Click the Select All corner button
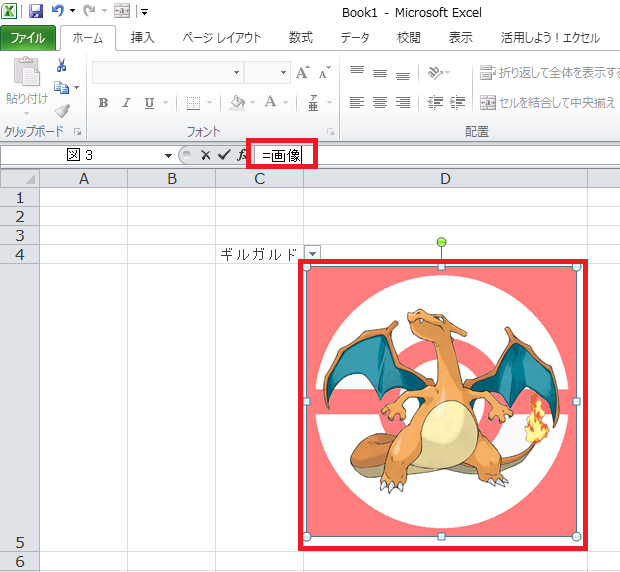The height and width of the screenshot is (572, 620). pos(20,179)
